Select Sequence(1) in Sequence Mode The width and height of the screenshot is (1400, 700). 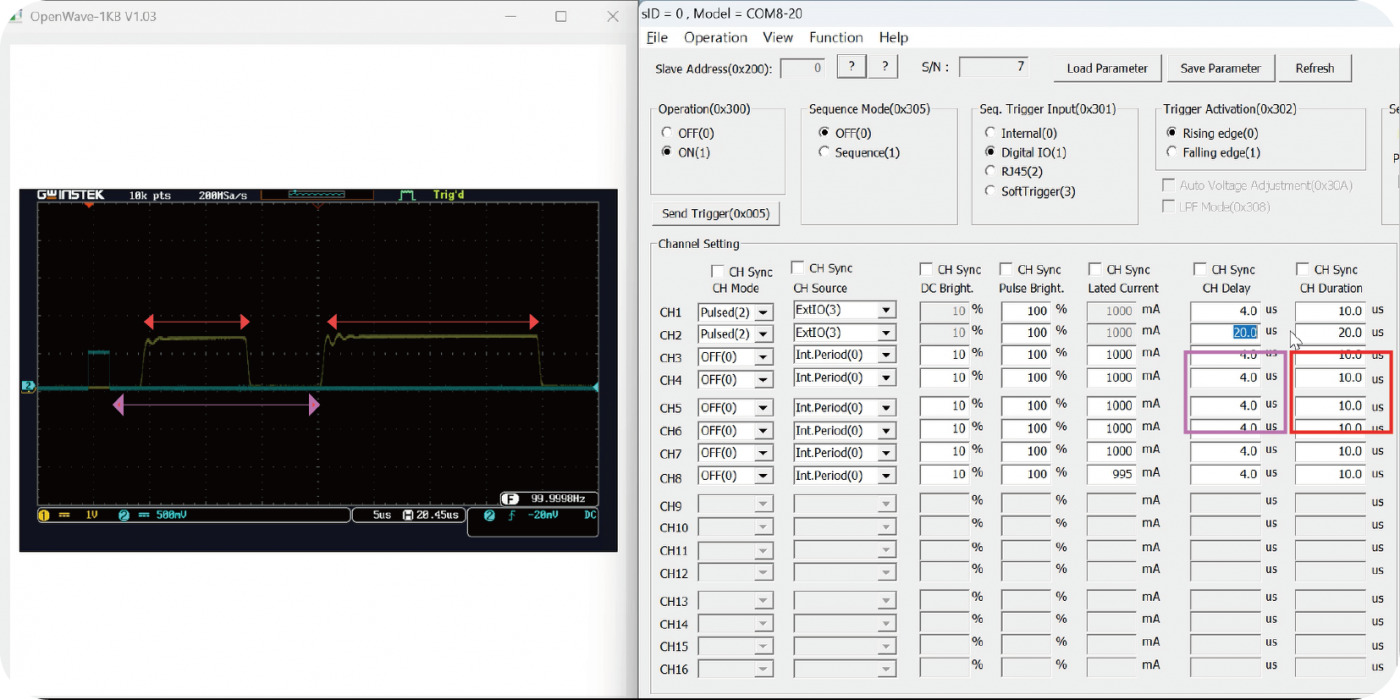pyautogui.click(x=825, y=152)
